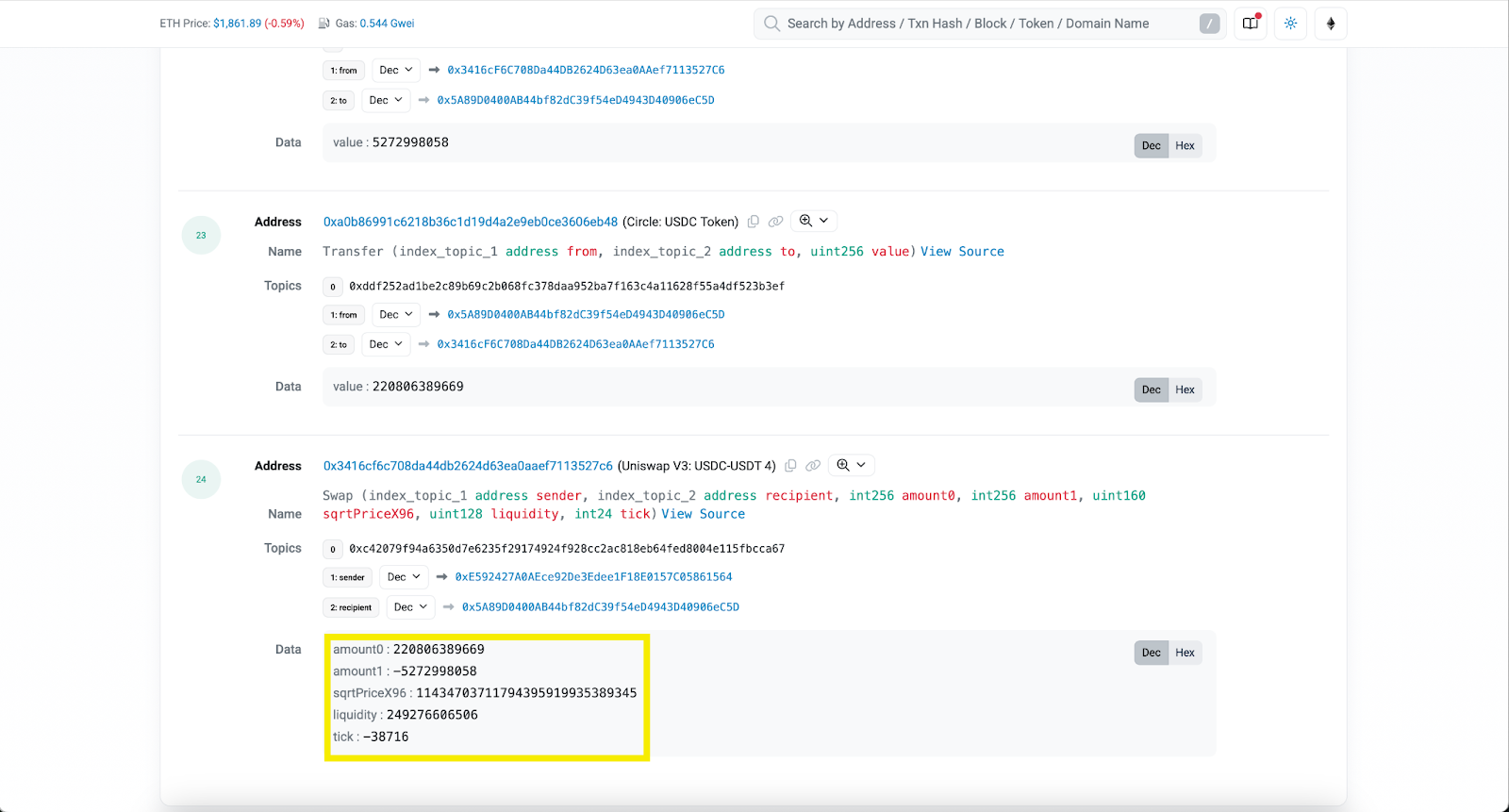Open Dec dropdown for 2: recipient topic
Image resolution: width=1509 pixels, height=812 pixels.
pyautogui.click(x=410, y=607)
